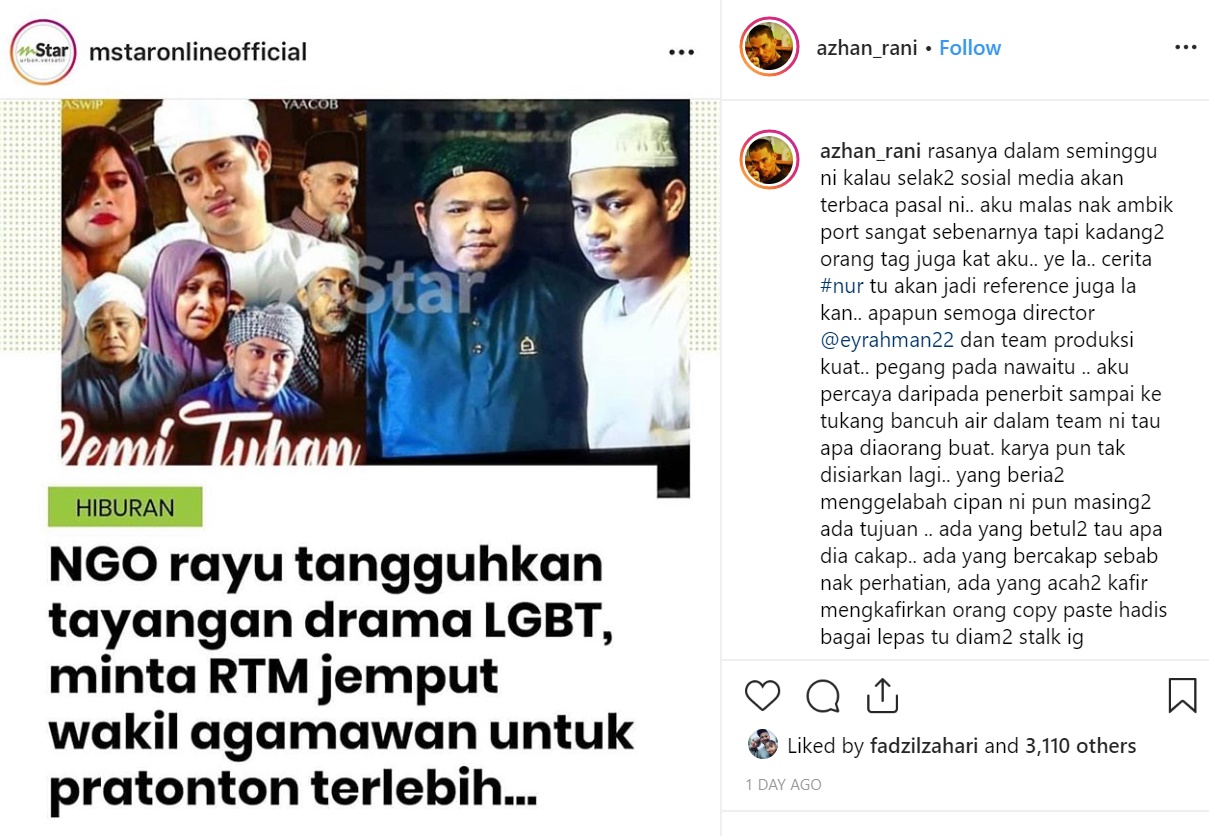Open the azhan_rani username in the header
1209x836 pixels.
click(867, 48)
